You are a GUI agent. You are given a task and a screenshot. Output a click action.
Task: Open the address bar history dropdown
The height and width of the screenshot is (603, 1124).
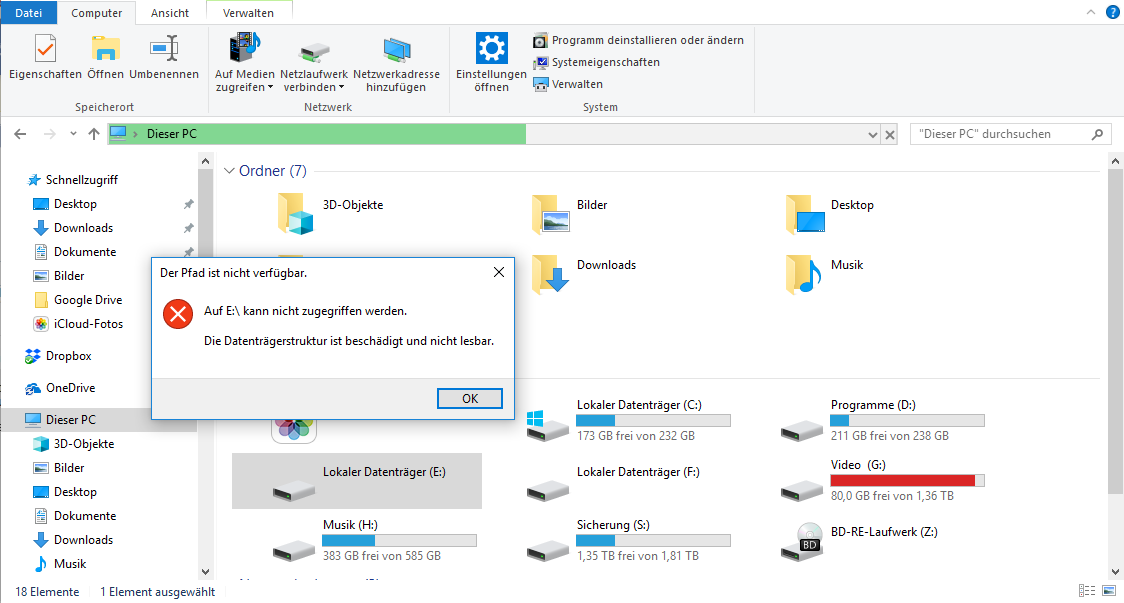[872, 134]
